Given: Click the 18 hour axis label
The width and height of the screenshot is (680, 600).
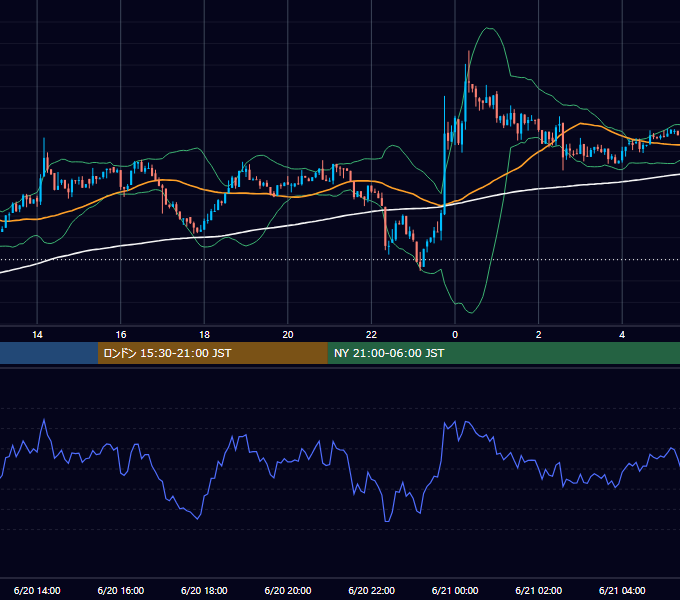Looking at the screenshot, I should pos(204,335).
